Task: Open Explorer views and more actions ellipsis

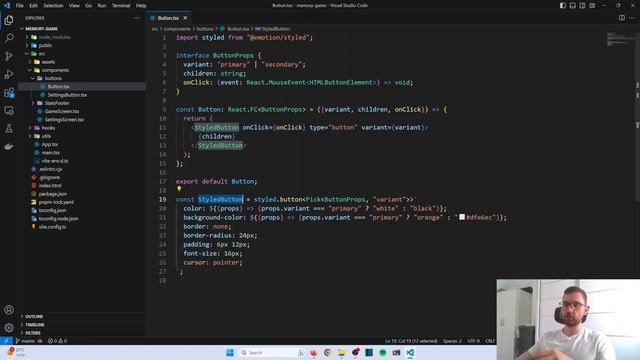Action: click(x=136, y=18)
